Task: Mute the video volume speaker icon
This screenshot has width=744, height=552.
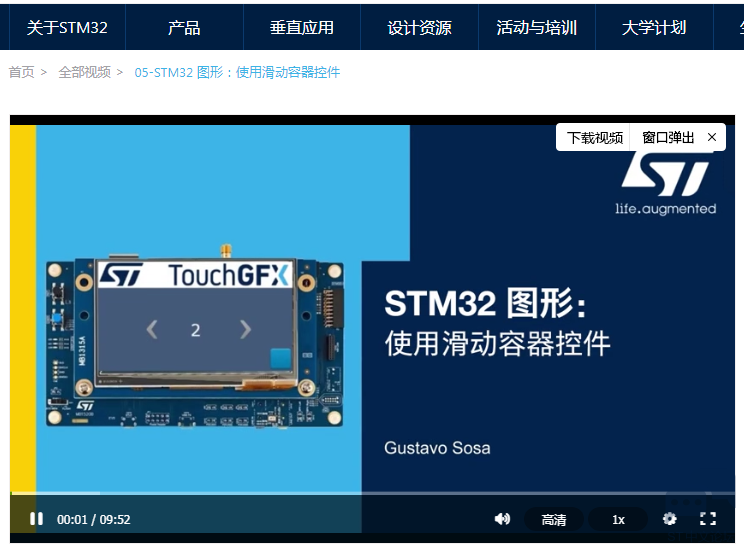Action: 502,519
